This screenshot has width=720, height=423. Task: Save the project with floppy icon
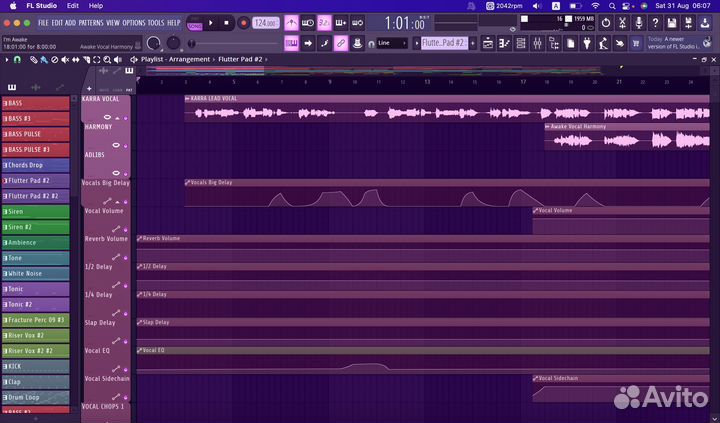pos(672,23)
